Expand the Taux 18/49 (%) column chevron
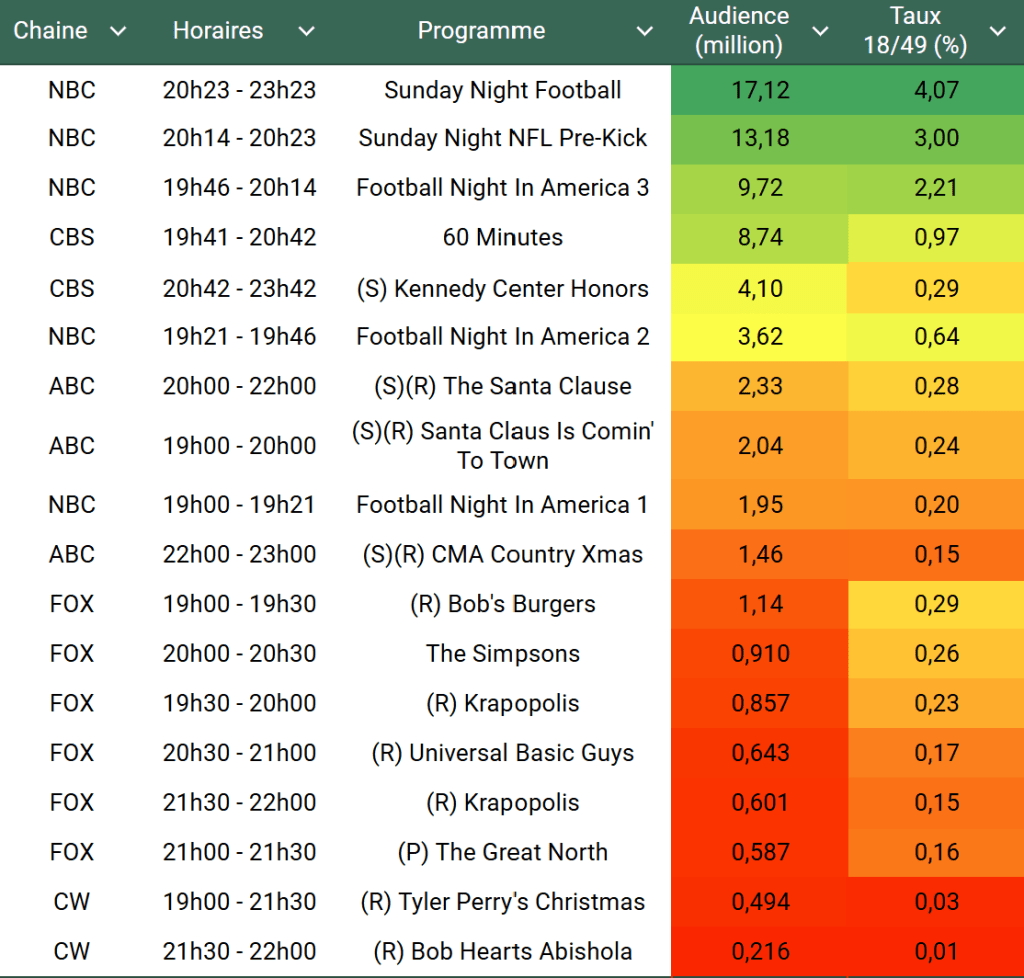Viewport: 1024px width, 978px height. pos(997,31)
